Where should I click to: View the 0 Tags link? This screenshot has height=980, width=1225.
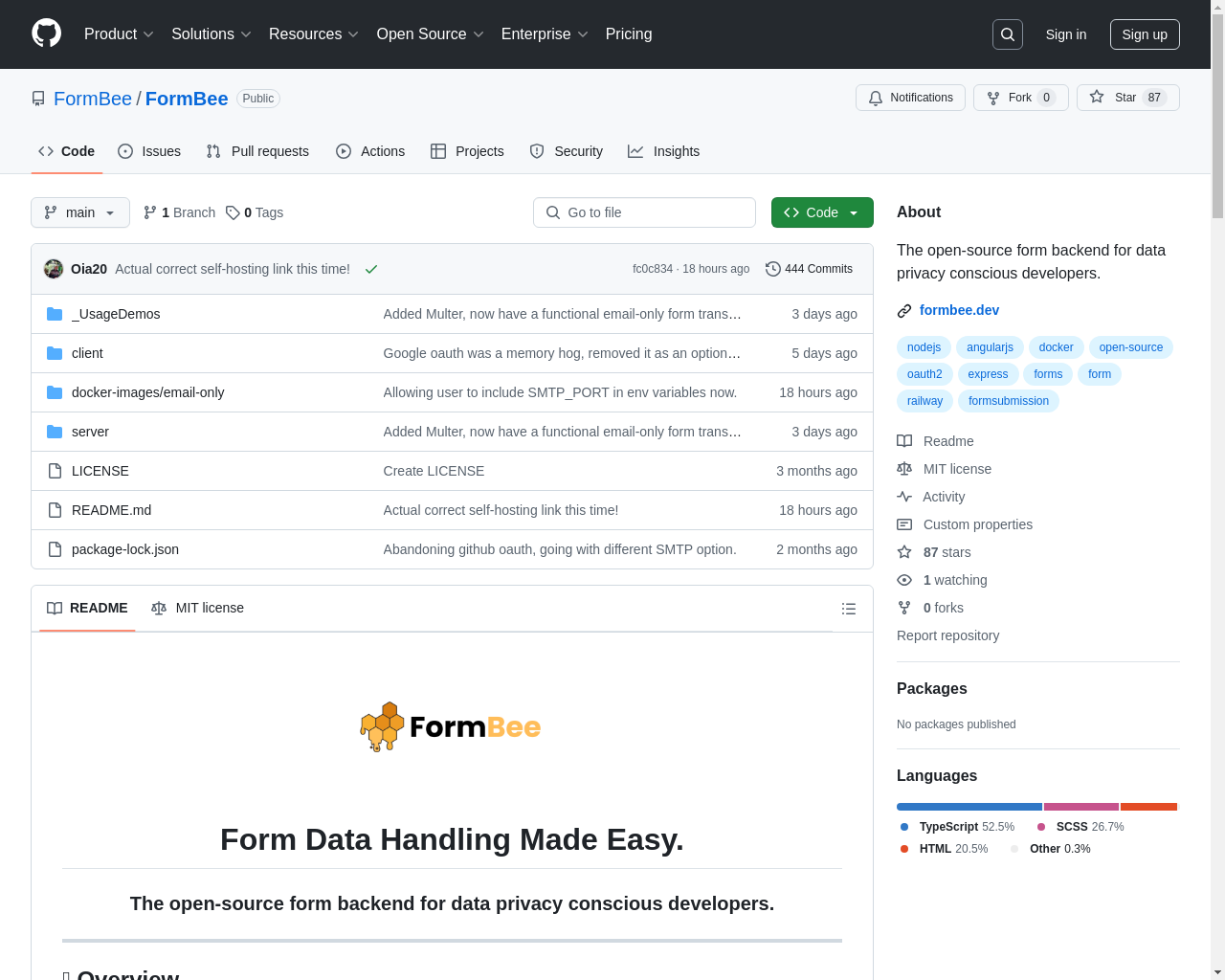255,212
